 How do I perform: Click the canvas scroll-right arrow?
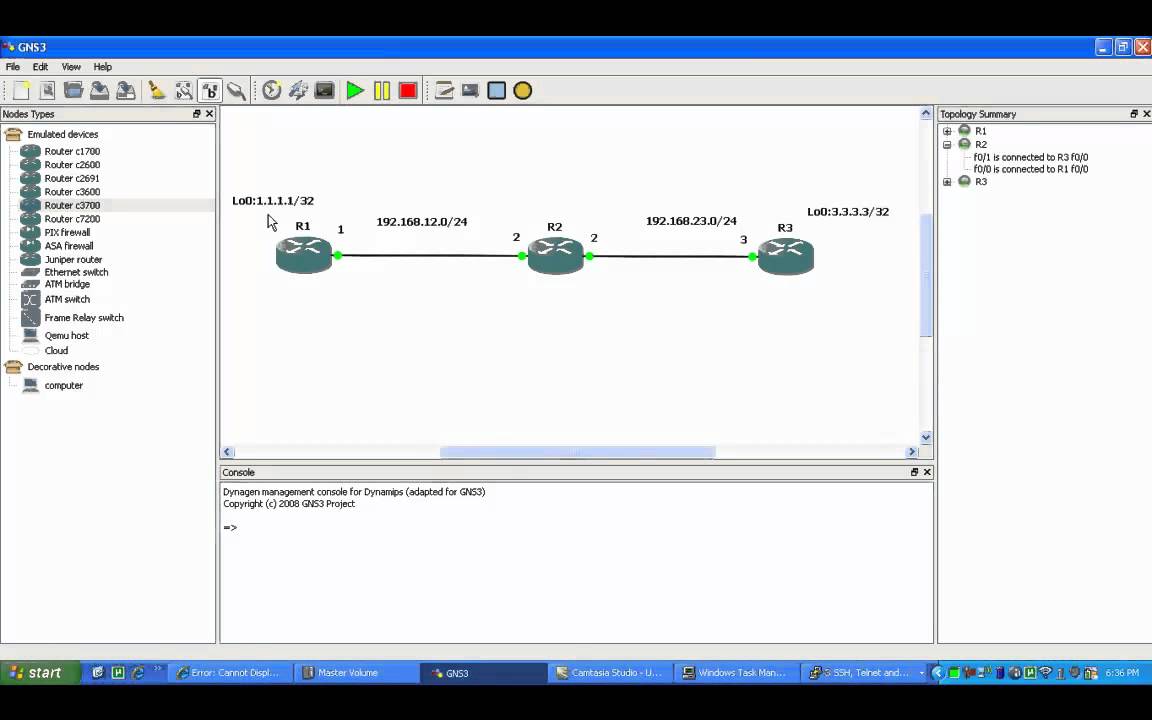click(x=912, y=452)
